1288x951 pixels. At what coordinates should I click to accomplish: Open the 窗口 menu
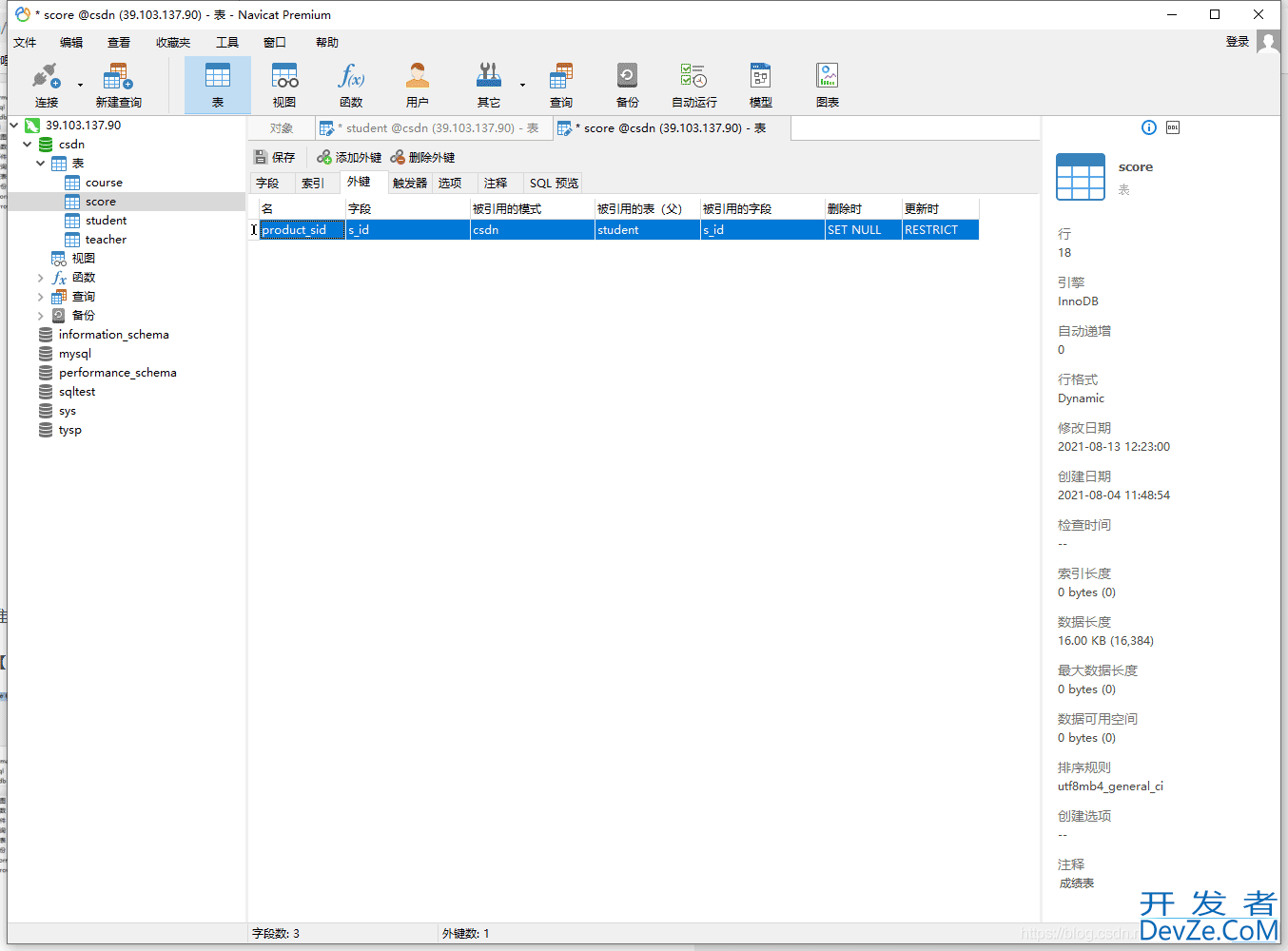coord(275,43)
